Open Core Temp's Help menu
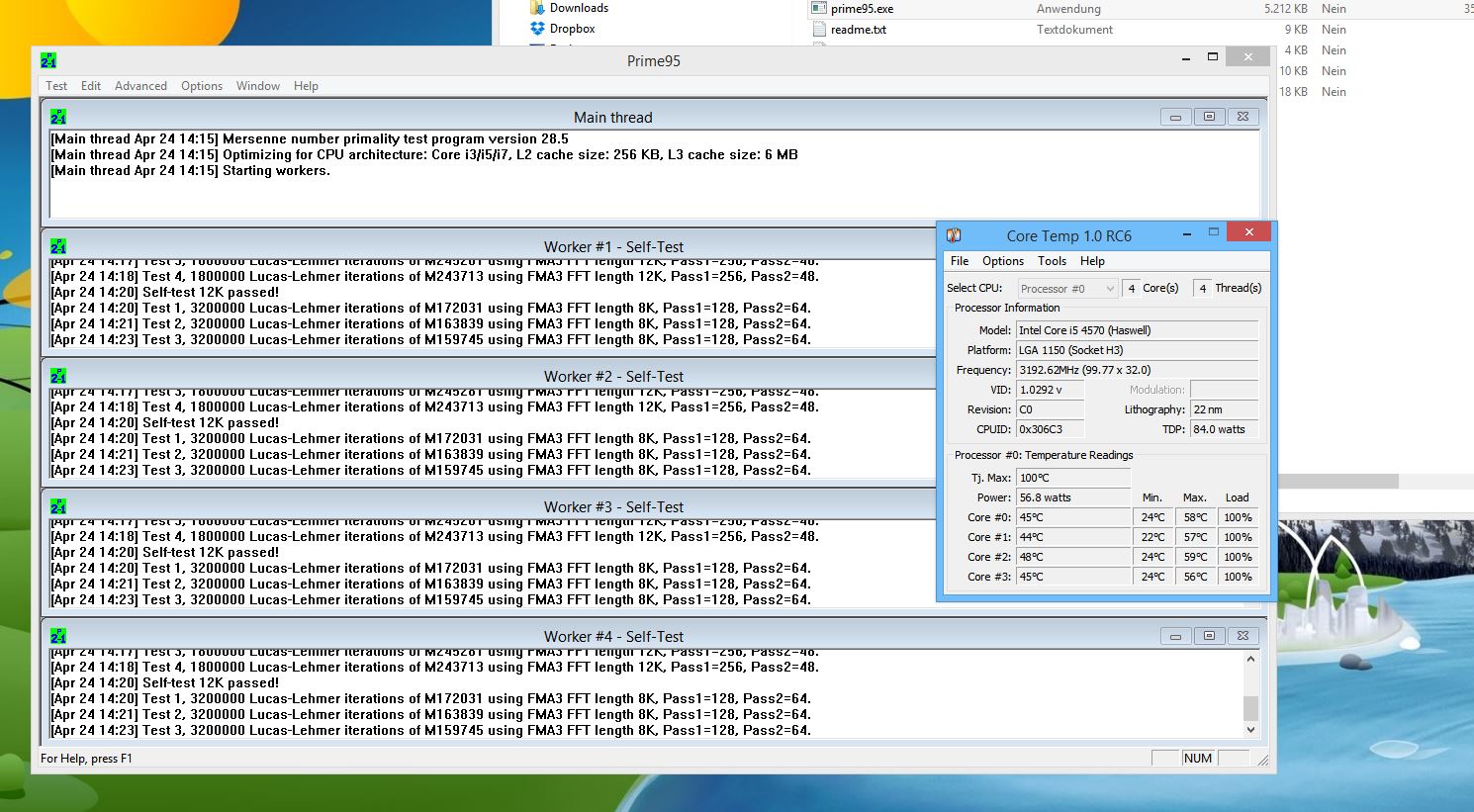1474x812 pixels. tap(1092, 261)
